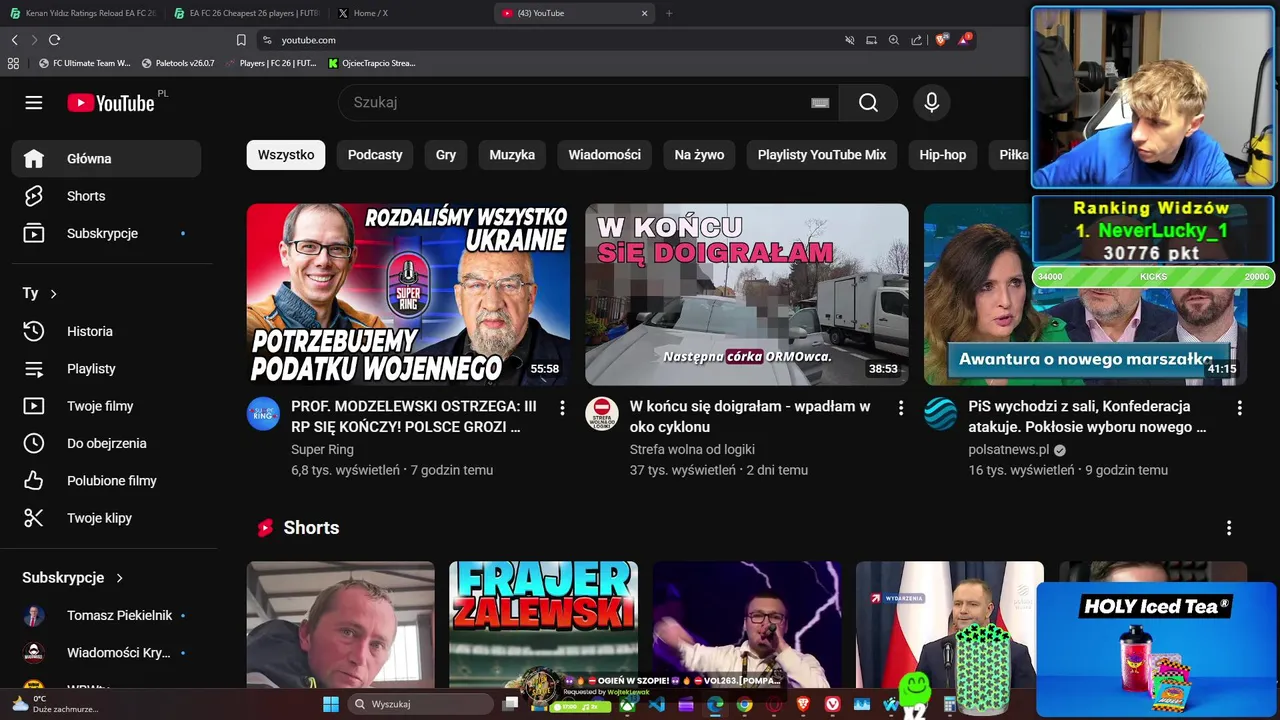This screenshot has height=720, width=1280.
Task: Open Shorts from the sidebar
Action: tap(107, 196)
